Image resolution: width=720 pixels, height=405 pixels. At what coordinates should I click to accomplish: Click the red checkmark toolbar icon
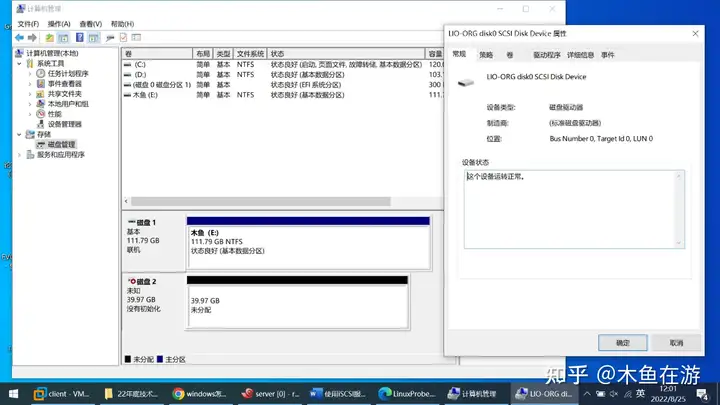coord(123,38)
